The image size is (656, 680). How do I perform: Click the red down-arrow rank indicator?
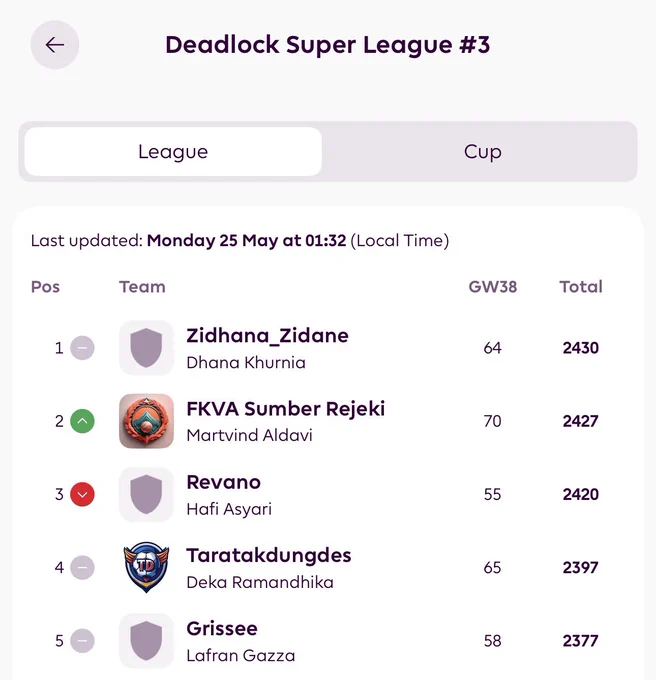[x=82, y=494]
